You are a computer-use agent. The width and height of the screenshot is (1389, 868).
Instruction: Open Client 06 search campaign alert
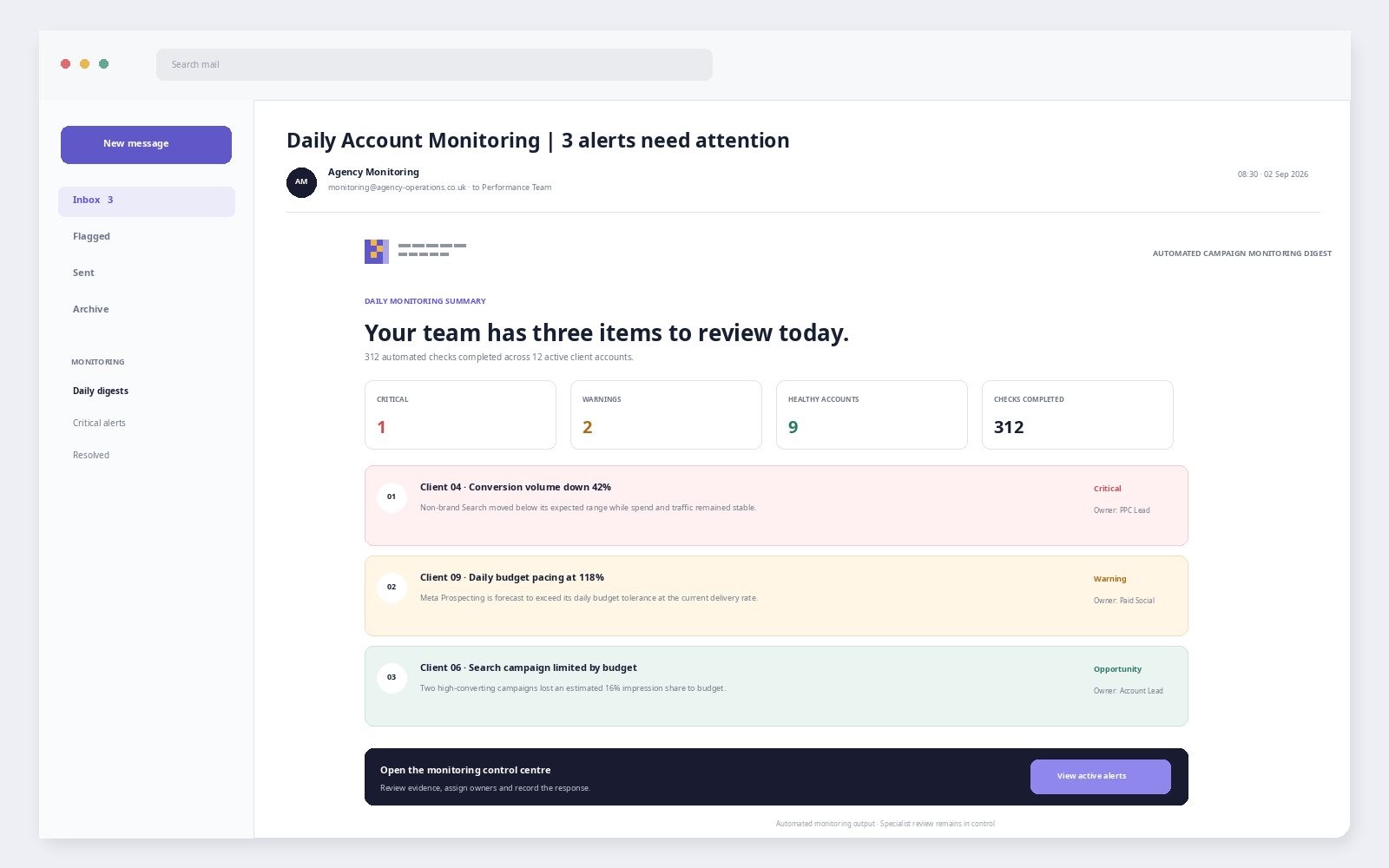pos(776,687)
